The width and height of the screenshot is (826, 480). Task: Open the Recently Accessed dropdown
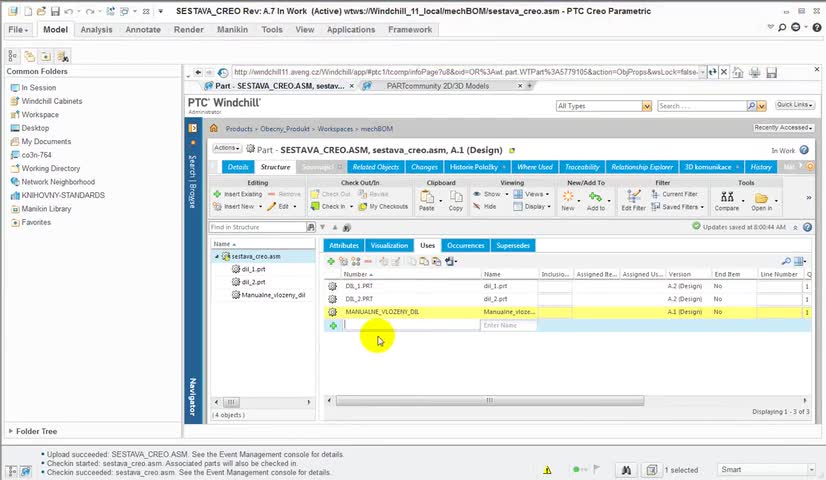(783, 128)
